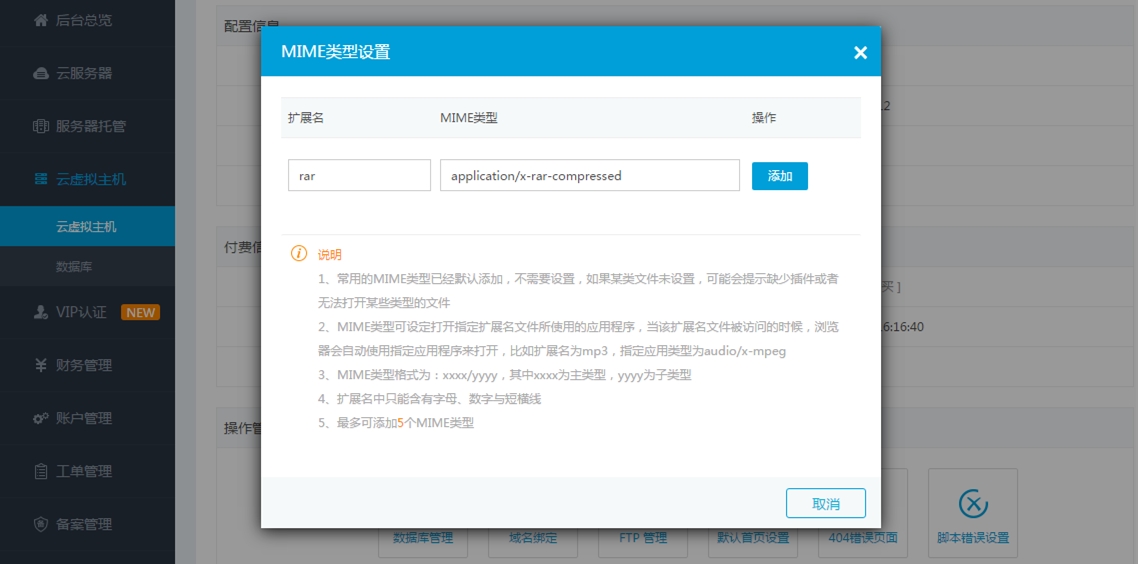Screen dimensions: 1138x564
Task: Select the 数据库 submenu item
Action: pos(76,267)
